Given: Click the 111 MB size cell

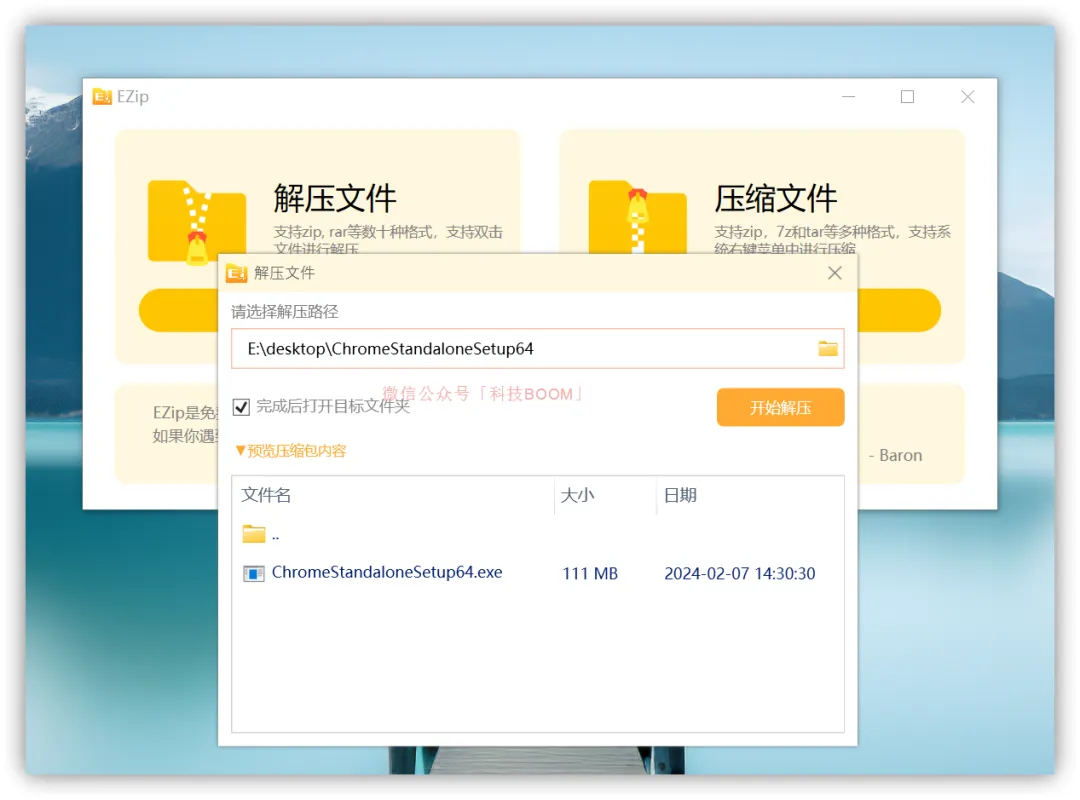Looking at the screenshot, I should point(590,573).
